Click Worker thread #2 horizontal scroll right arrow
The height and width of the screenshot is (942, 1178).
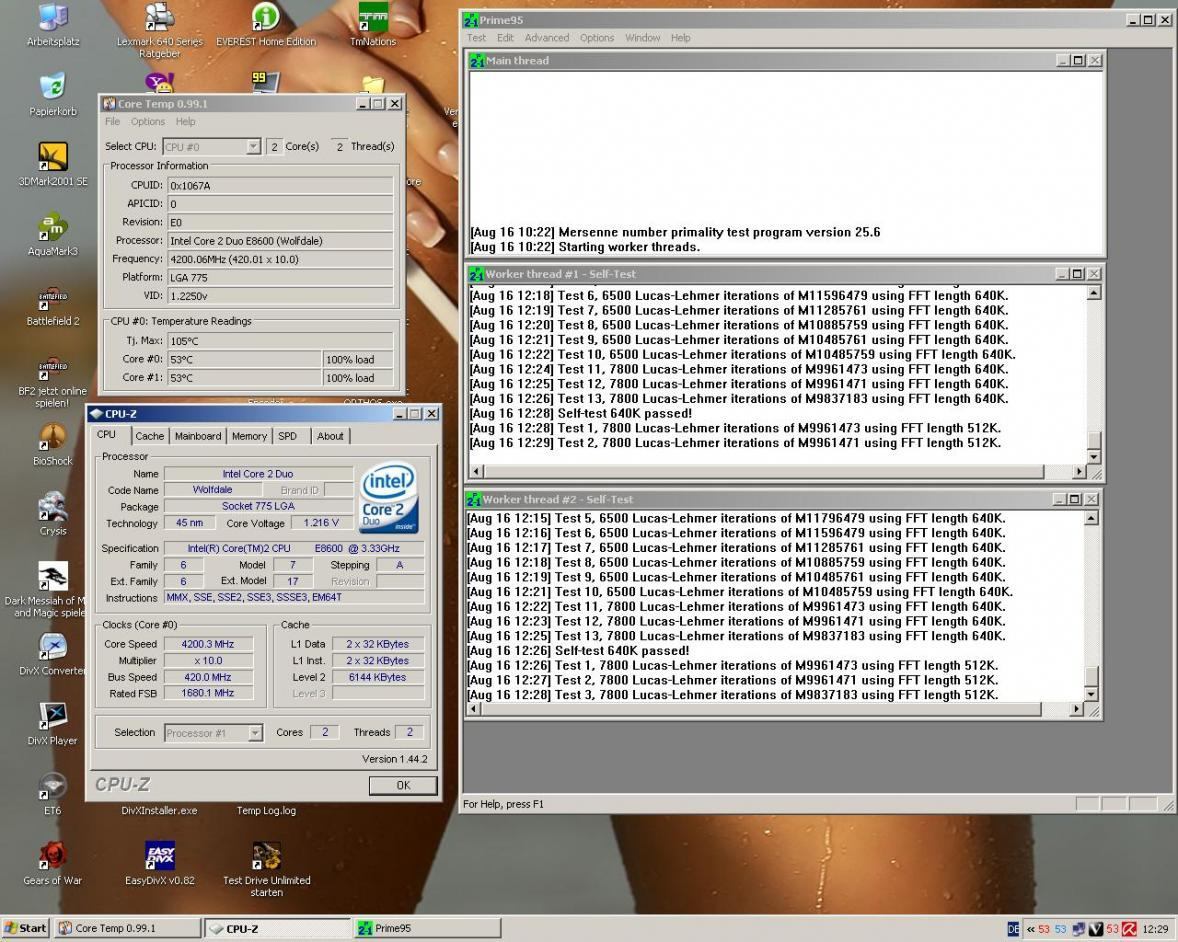click(x=1077, y=709)
